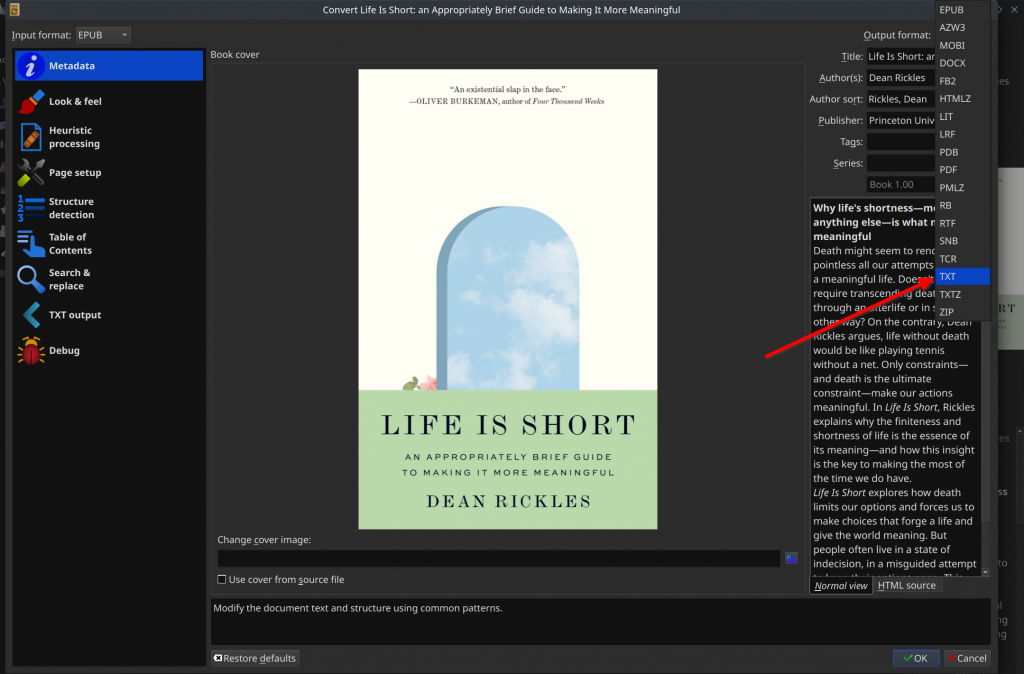Viewport: 1024px width, 674px height.
Task: Click the Publisher input field
Action: (901, 121)
